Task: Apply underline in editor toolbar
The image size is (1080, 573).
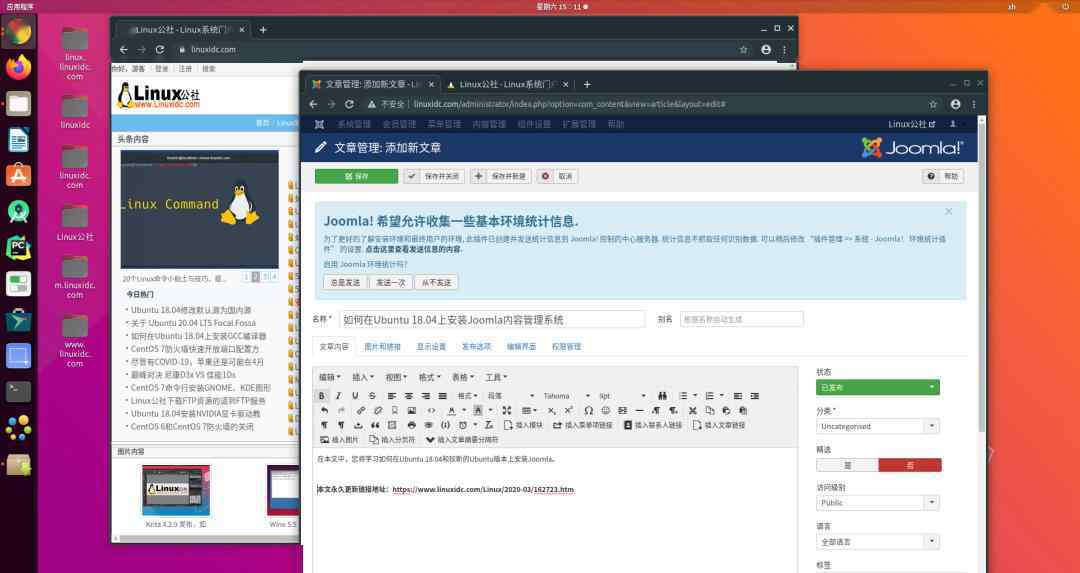Action: click(x=355, y=396)
